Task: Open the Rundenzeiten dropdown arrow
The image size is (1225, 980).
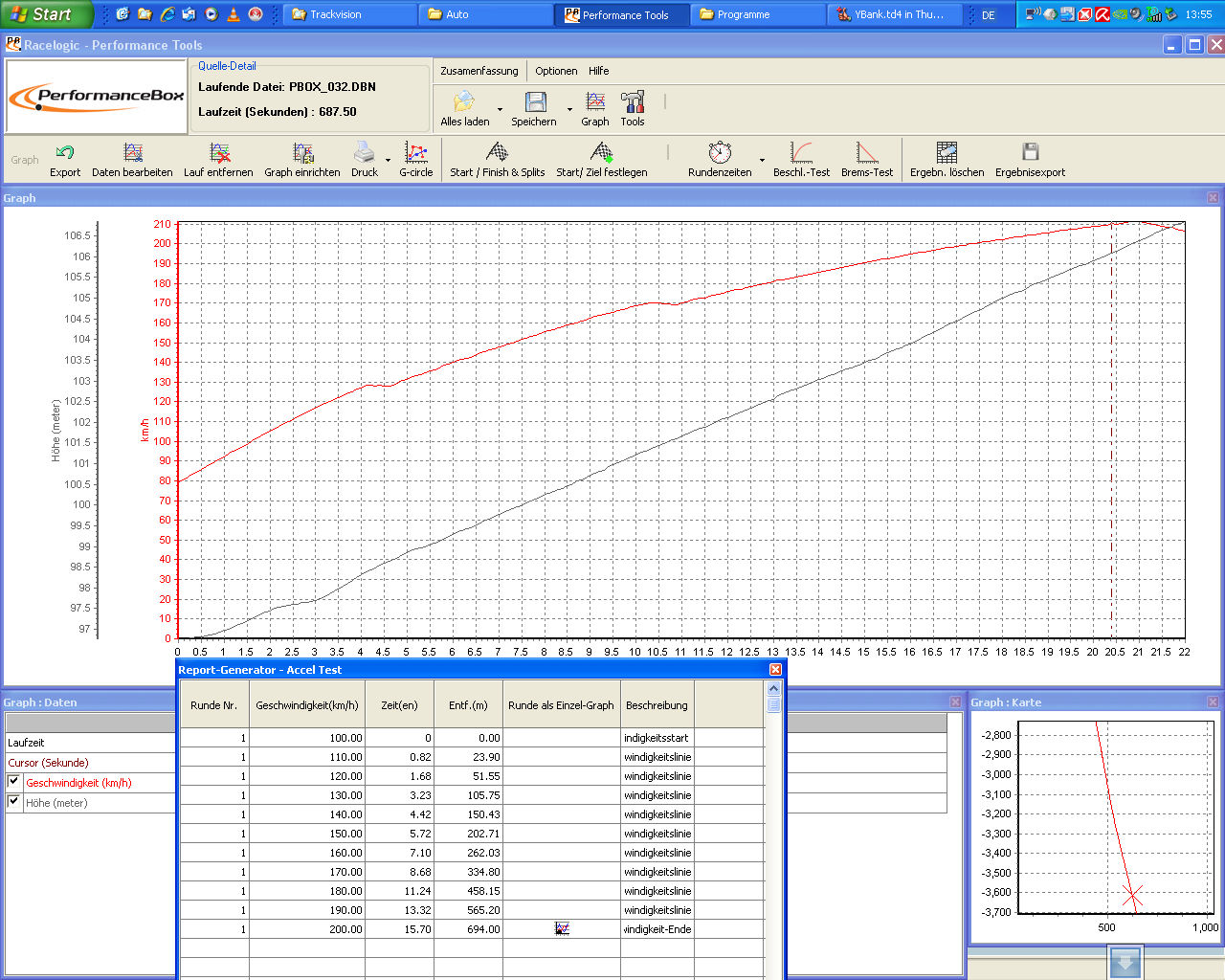Action: pos(762,160)
